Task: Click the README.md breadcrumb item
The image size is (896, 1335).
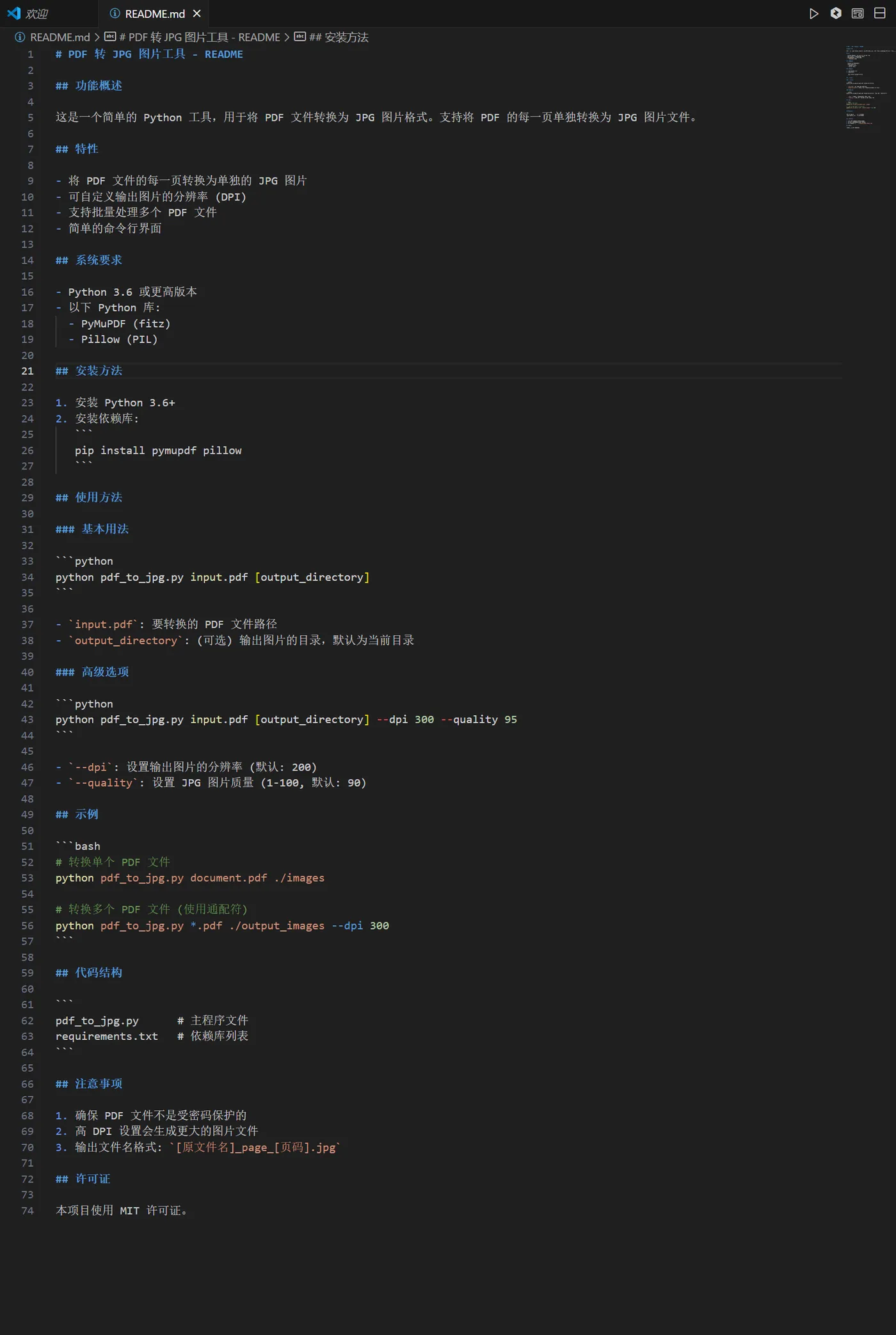Action: [x=60, y=37]
